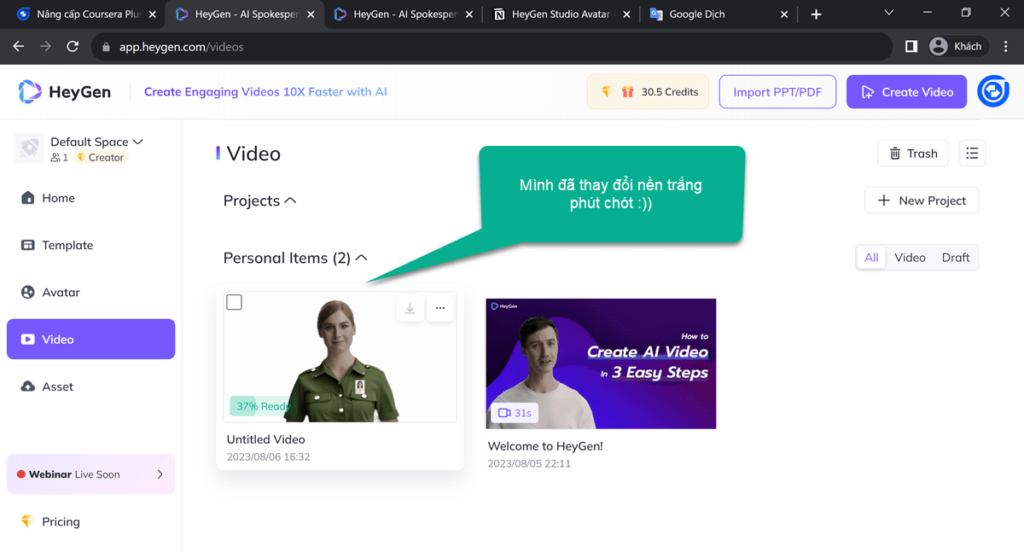The height and width of the screenshot is (552, 1024).
Task: Toggle browser side panel icon
Action: 911,46
